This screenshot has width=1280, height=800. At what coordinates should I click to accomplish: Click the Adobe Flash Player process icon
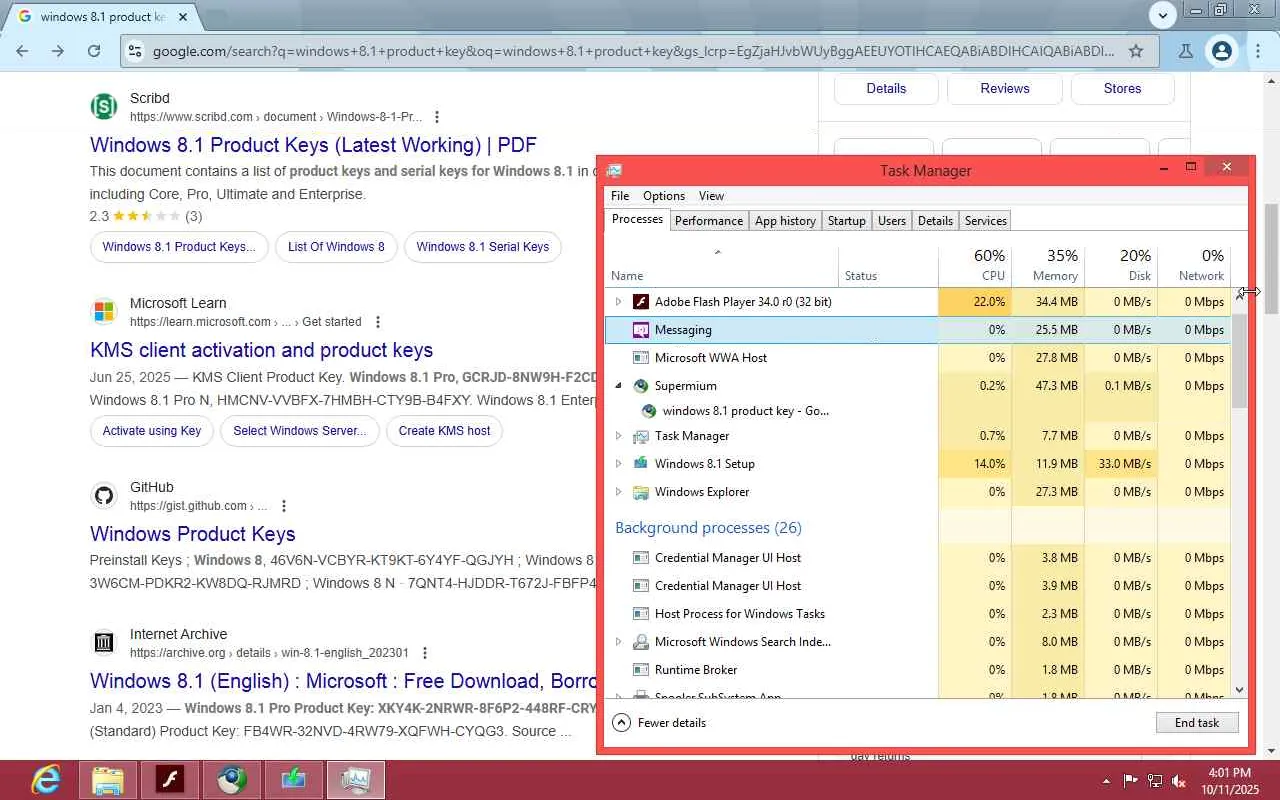(641, 301)
